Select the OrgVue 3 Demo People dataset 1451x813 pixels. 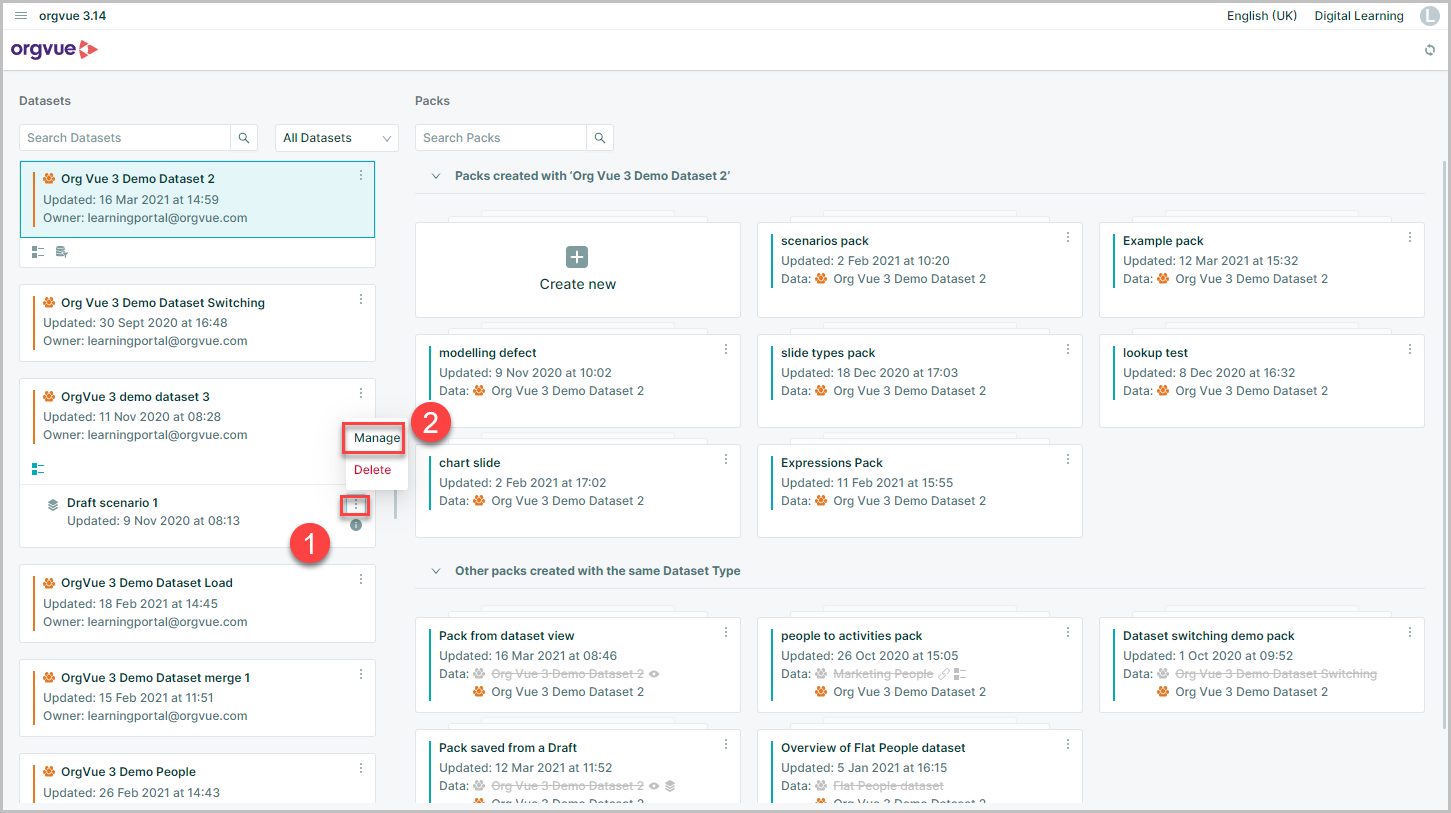coord(197,779)
